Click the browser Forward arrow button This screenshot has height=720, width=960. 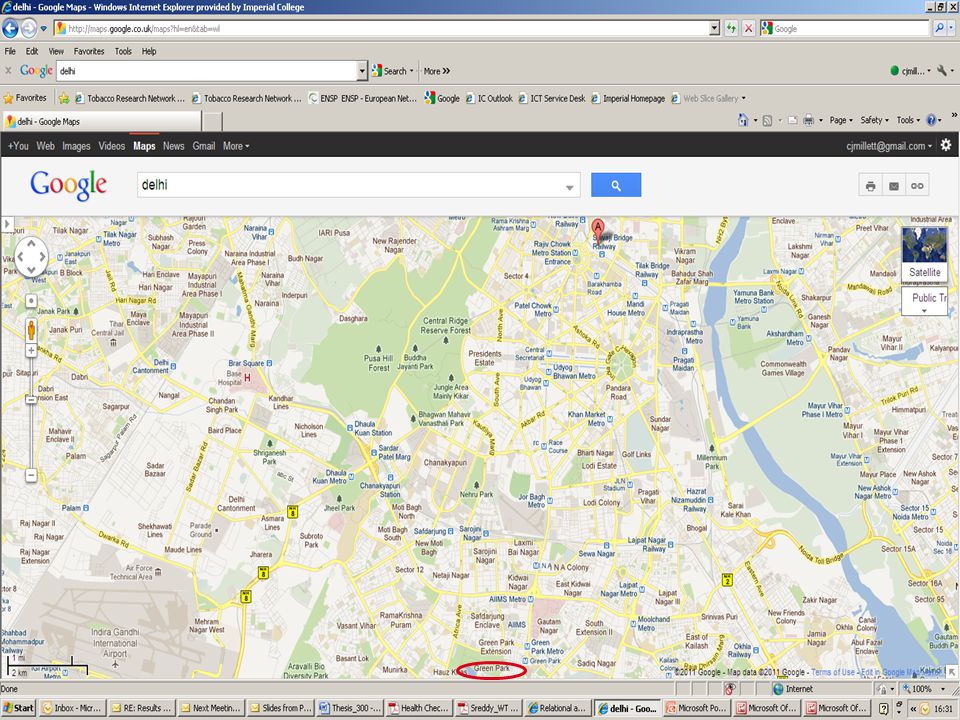pos(29,28)
